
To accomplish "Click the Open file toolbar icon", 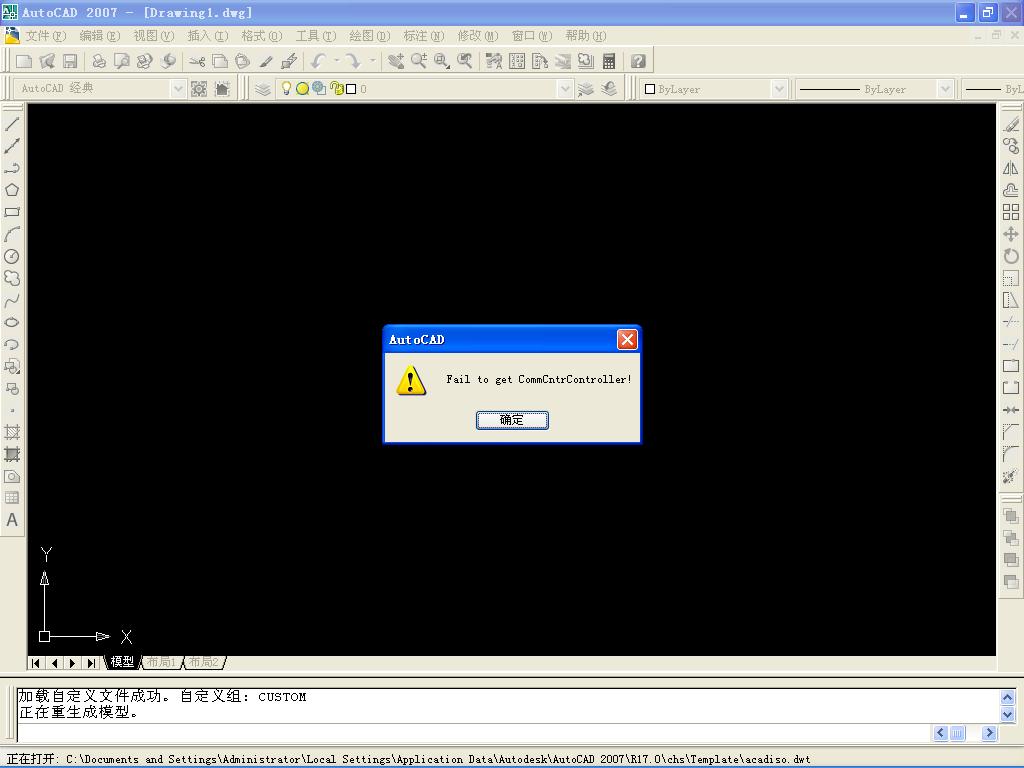I will (47, 61).
